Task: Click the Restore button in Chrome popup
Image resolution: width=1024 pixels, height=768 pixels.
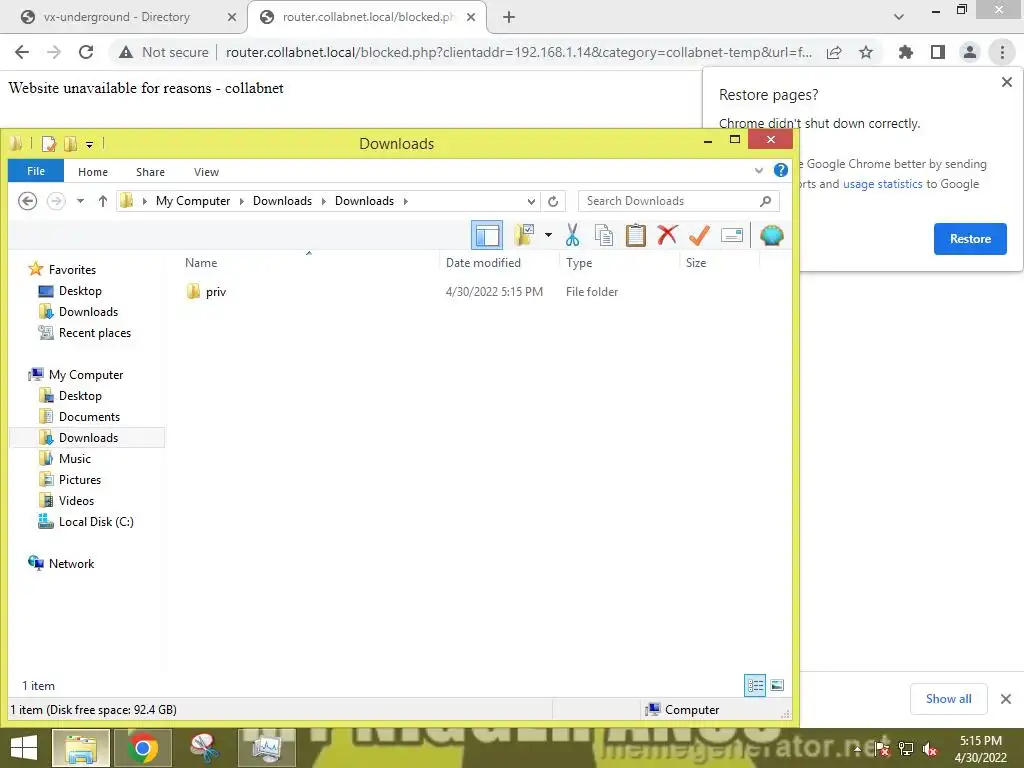Action: point(970,239)
